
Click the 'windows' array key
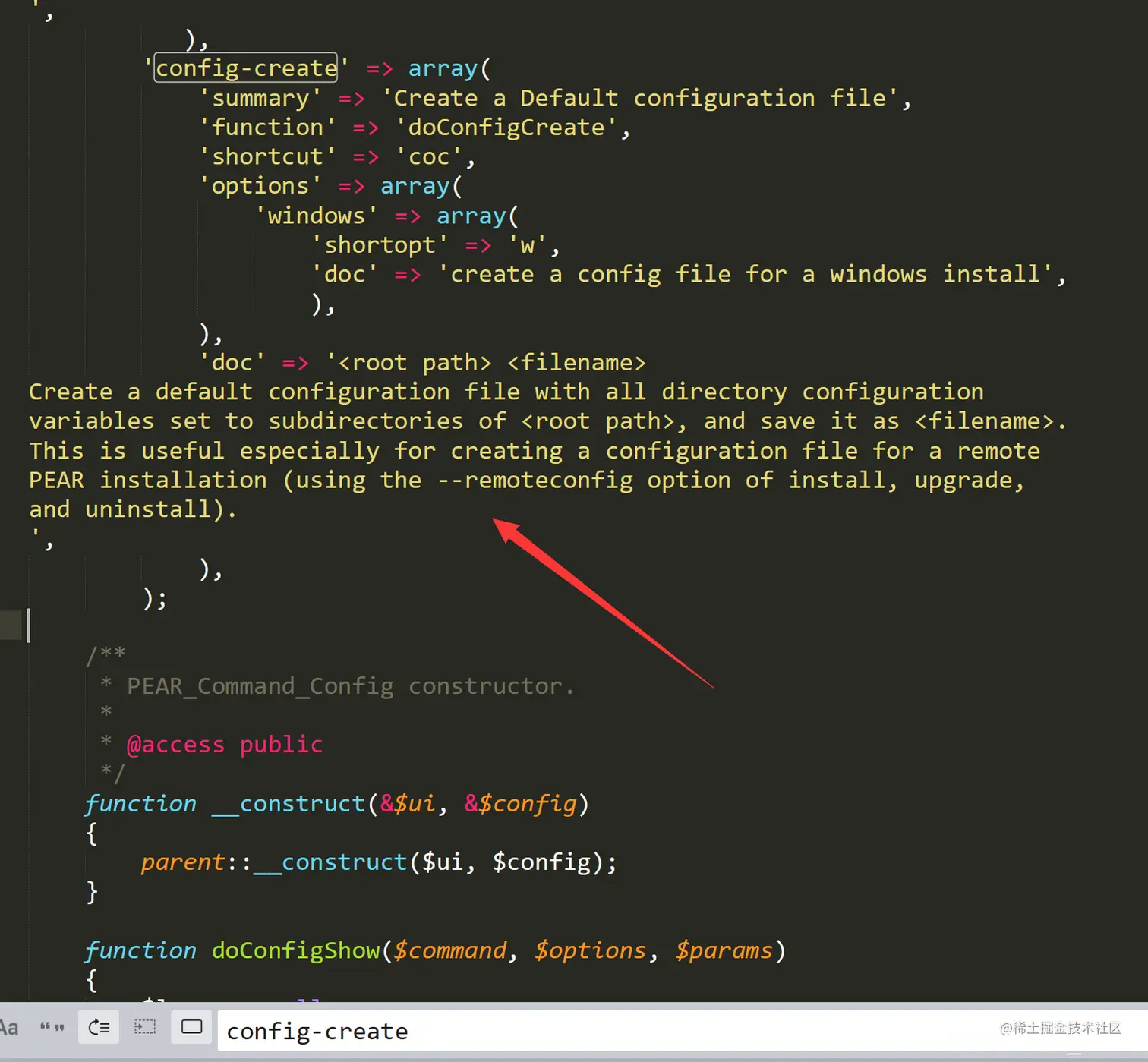point(316,216)
